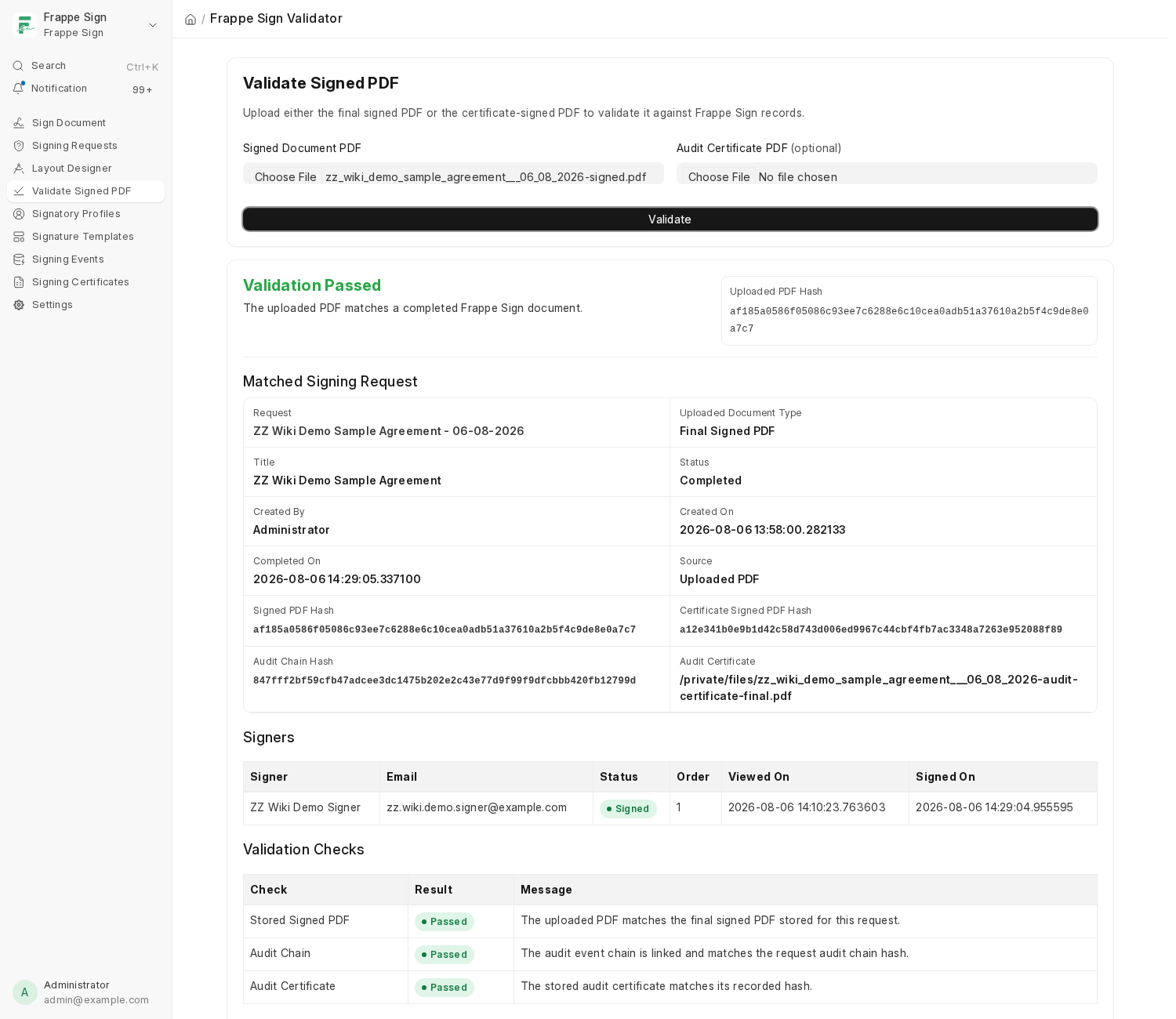Click admin@example.com in the user footer
1176x1019 pixels.
coord(96,1000)
